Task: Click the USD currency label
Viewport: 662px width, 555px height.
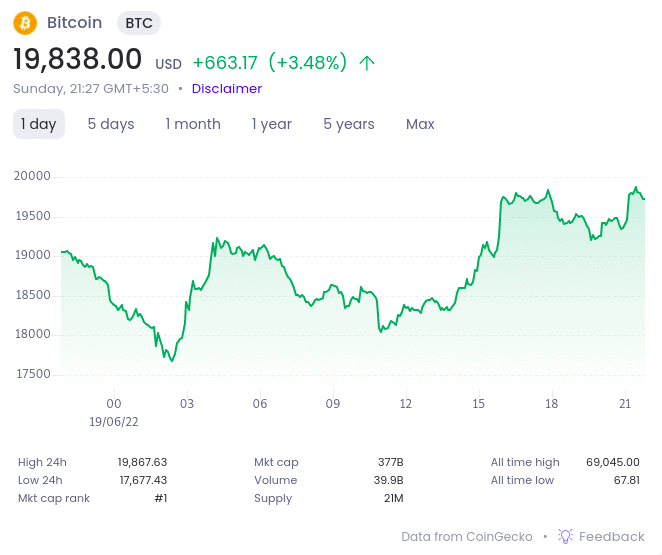Action: (168, 64)
